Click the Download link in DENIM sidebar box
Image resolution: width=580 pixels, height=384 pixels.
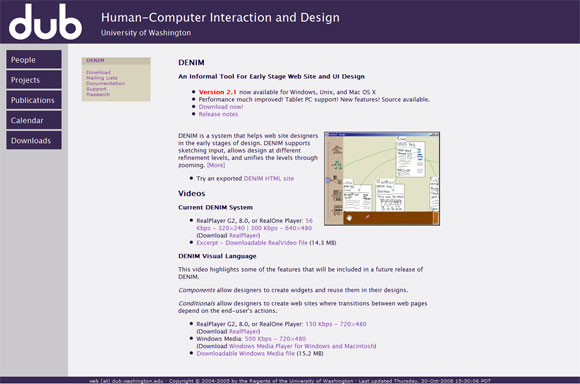[x=98, y=72]
